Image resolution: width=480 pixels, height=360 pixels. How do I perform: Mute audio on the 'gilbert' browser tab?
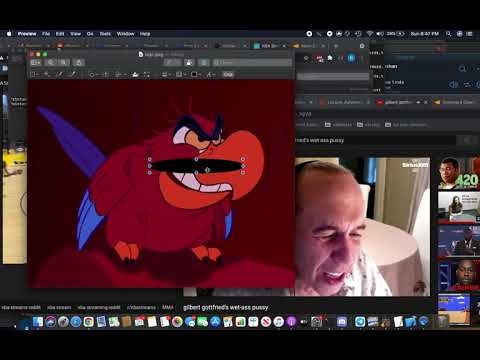418,102
